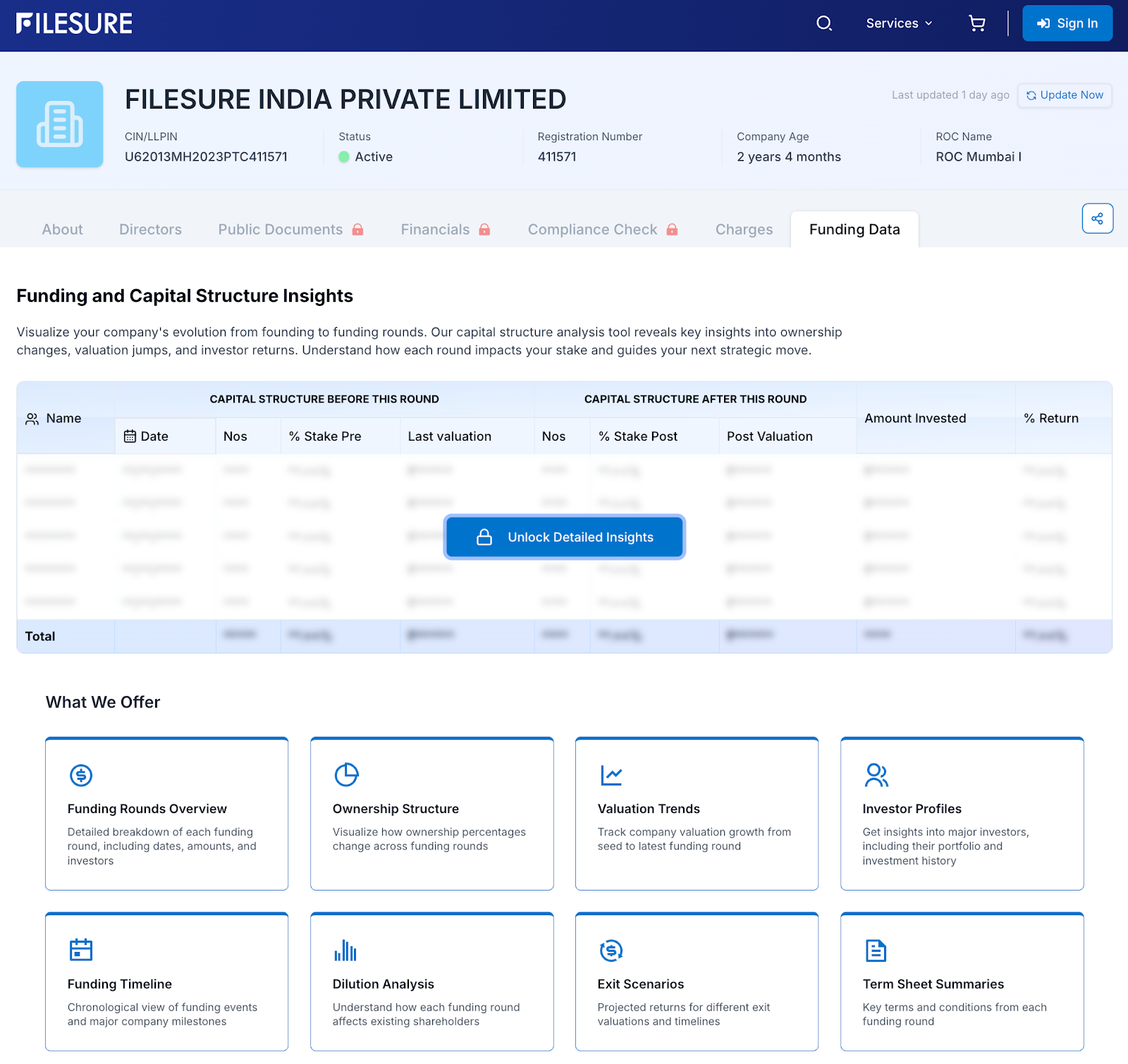Click the search magnifier icon
This screenshot has height=1064, width=1128.
point(824,23)
